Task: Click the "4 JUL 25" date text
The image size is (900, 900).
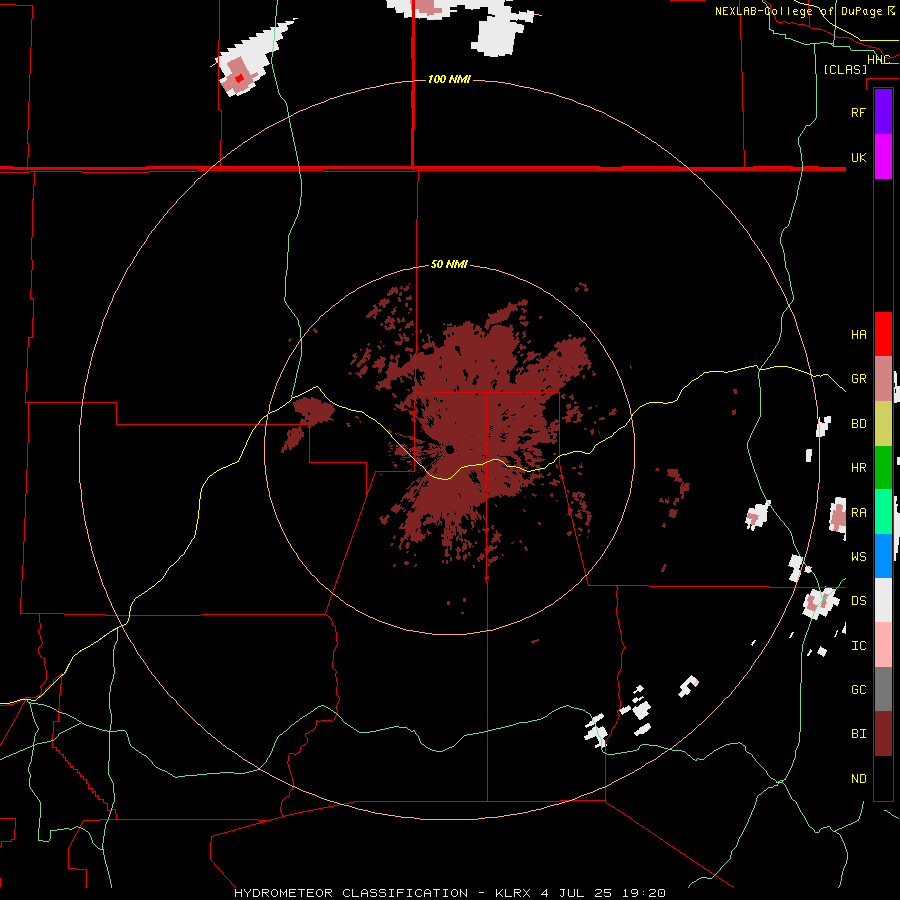Action: [578, 893]
